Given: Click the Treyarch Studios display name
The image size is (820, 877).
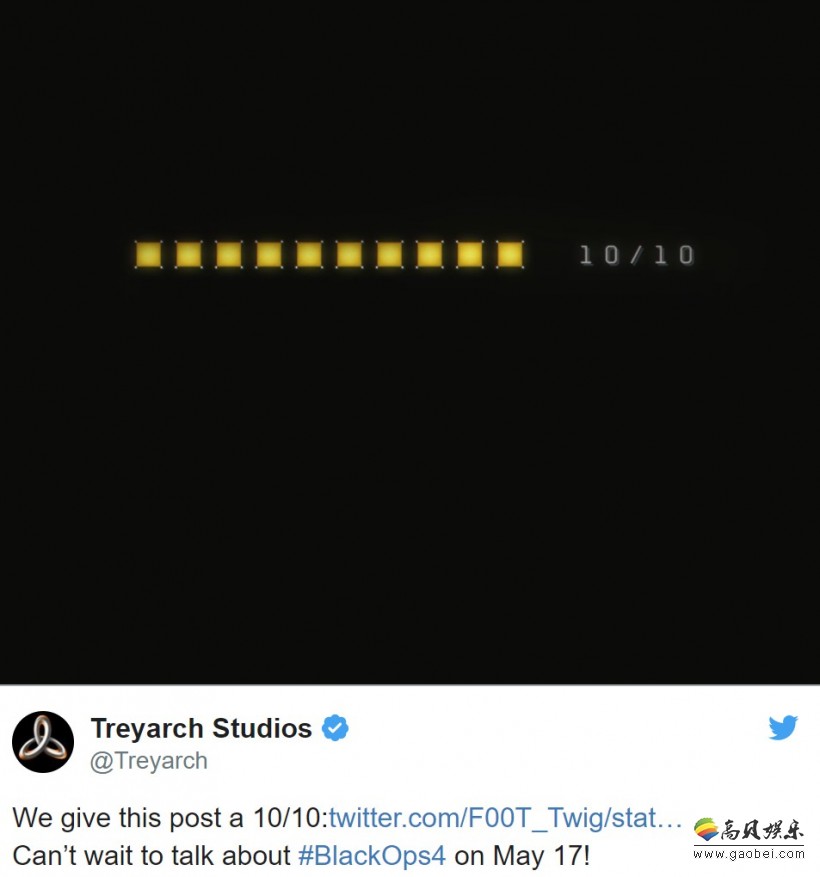Looking at the screenshot, I should click(201, 728).
